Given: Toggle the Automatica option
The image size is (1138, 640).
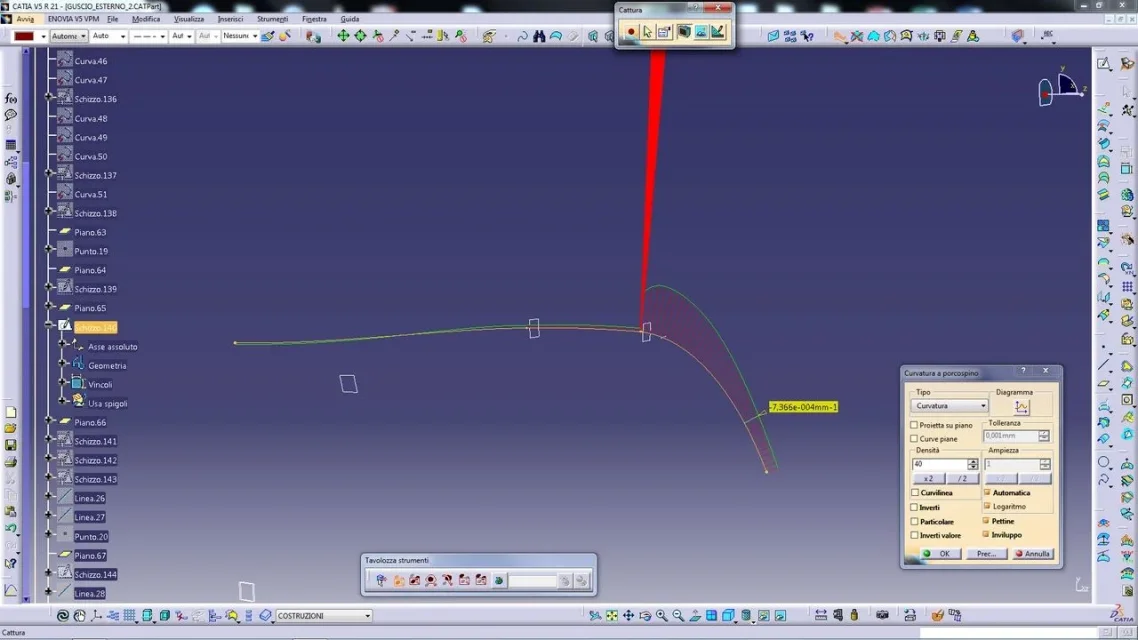Looking at the screenshot, I should 987,493.
